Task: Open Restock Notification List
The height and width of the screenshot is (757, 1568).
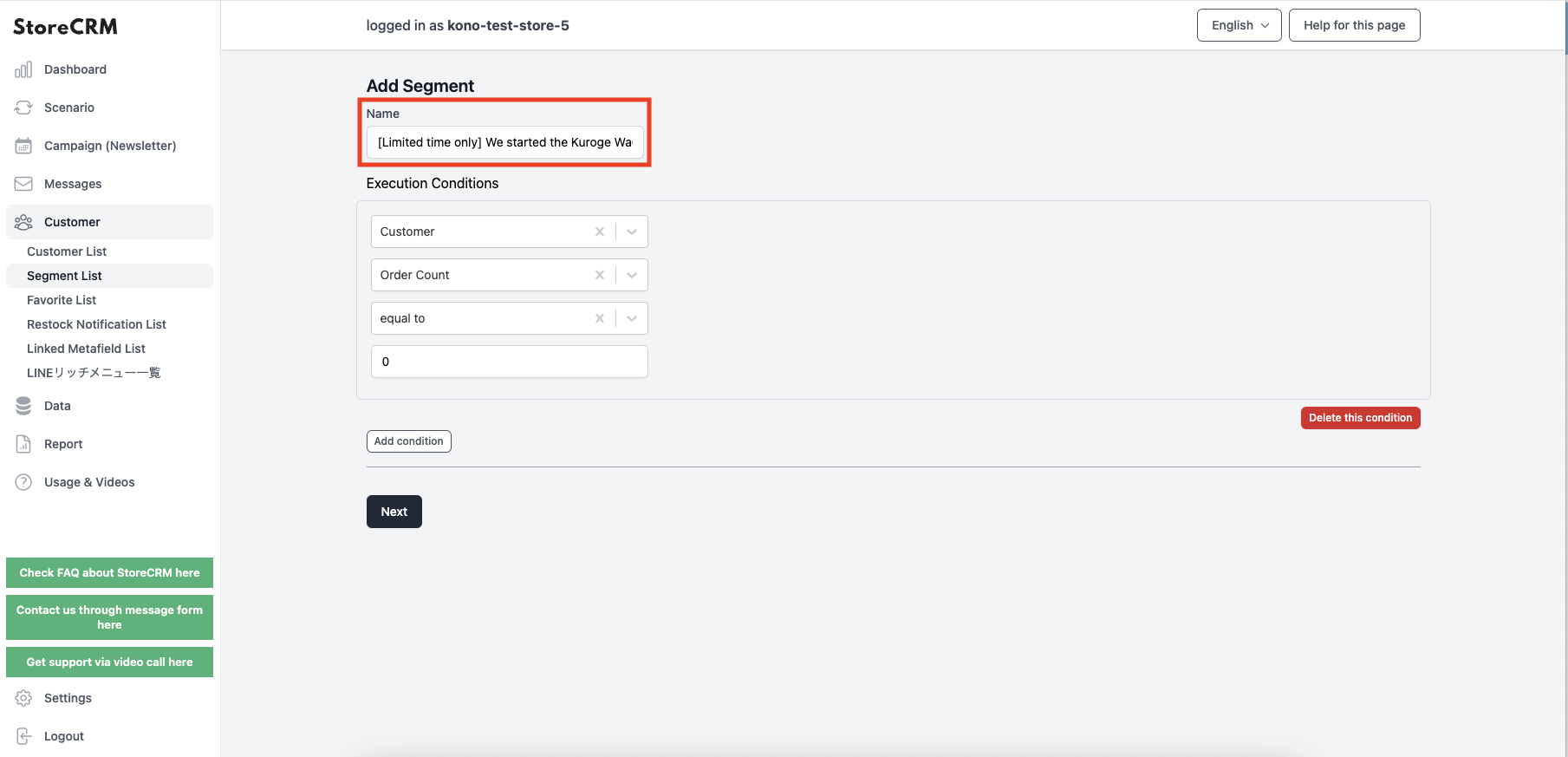Action: [109, 324]
